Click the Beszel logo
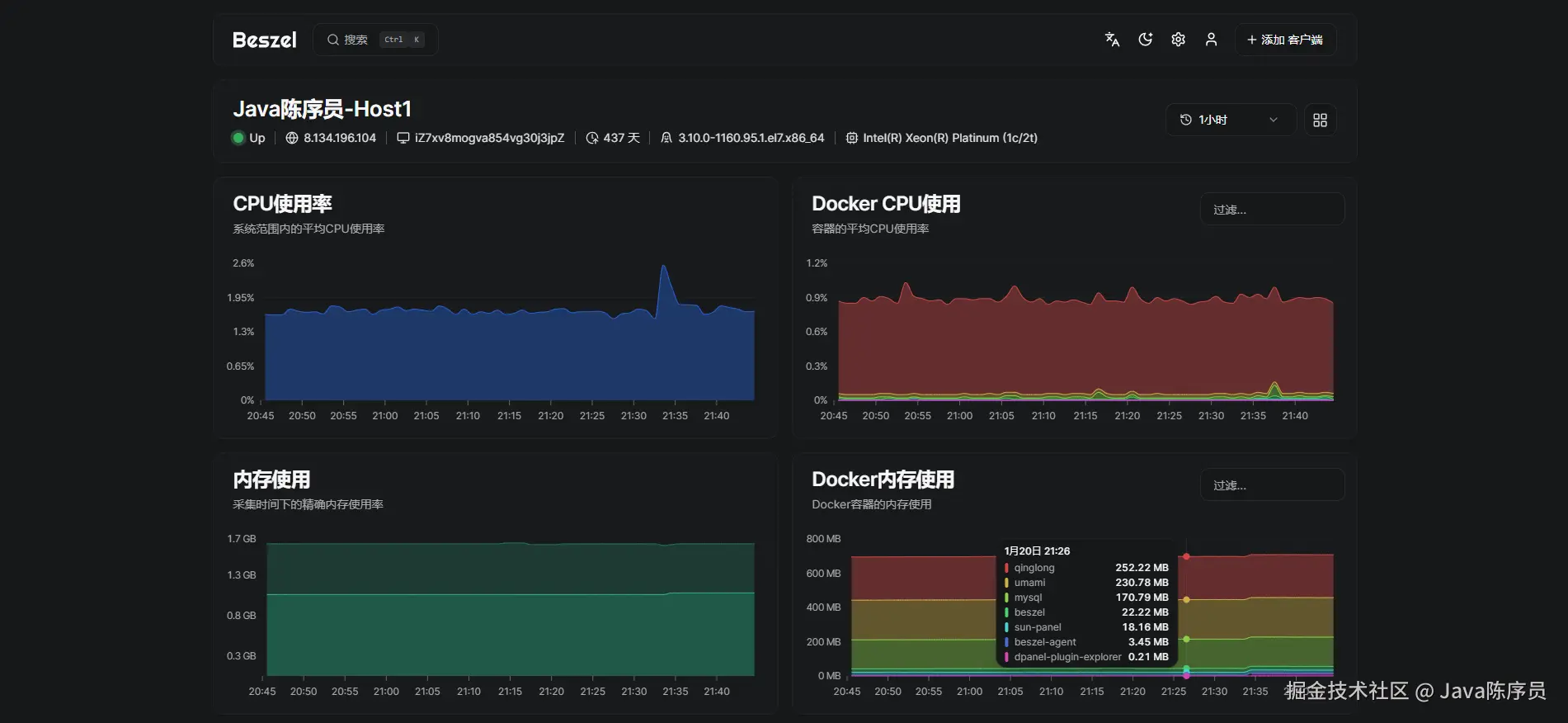The width and height of the screenshot is (1568, 723). 265,40
